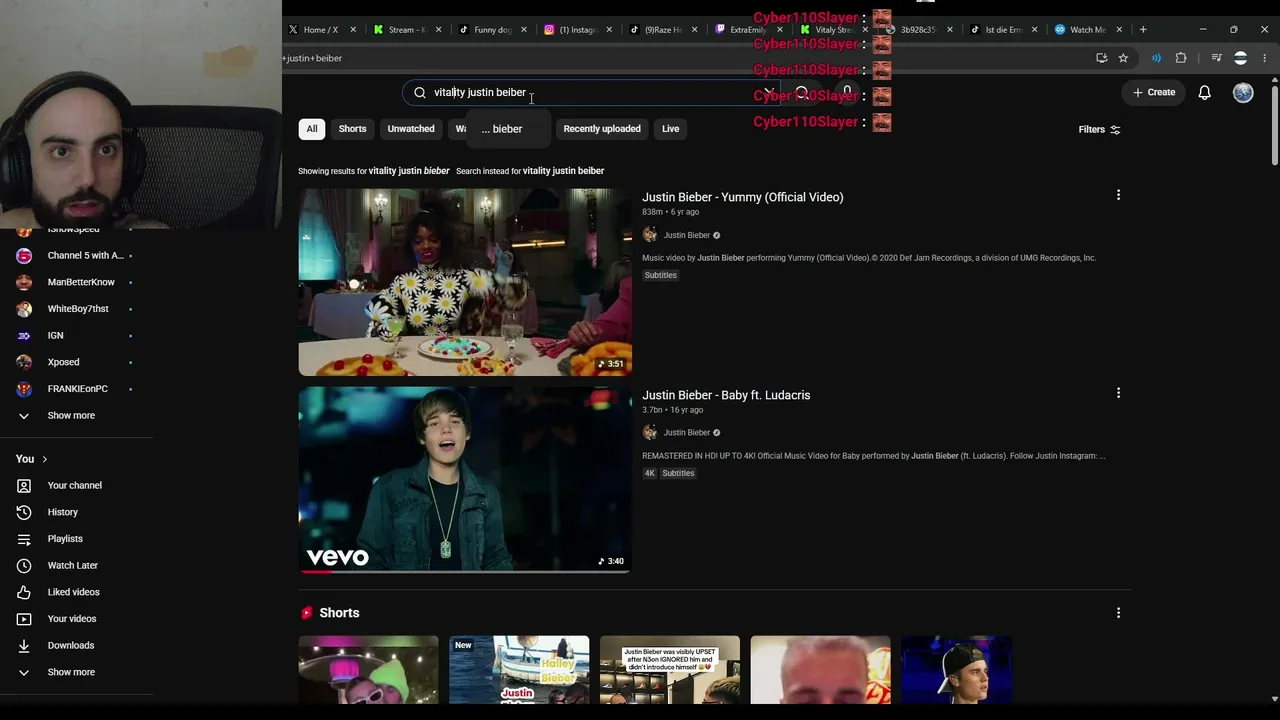The height and width of the screenshot is (720, 1280).
Task: Go to Your channel in sidebar
Action: 77,485
